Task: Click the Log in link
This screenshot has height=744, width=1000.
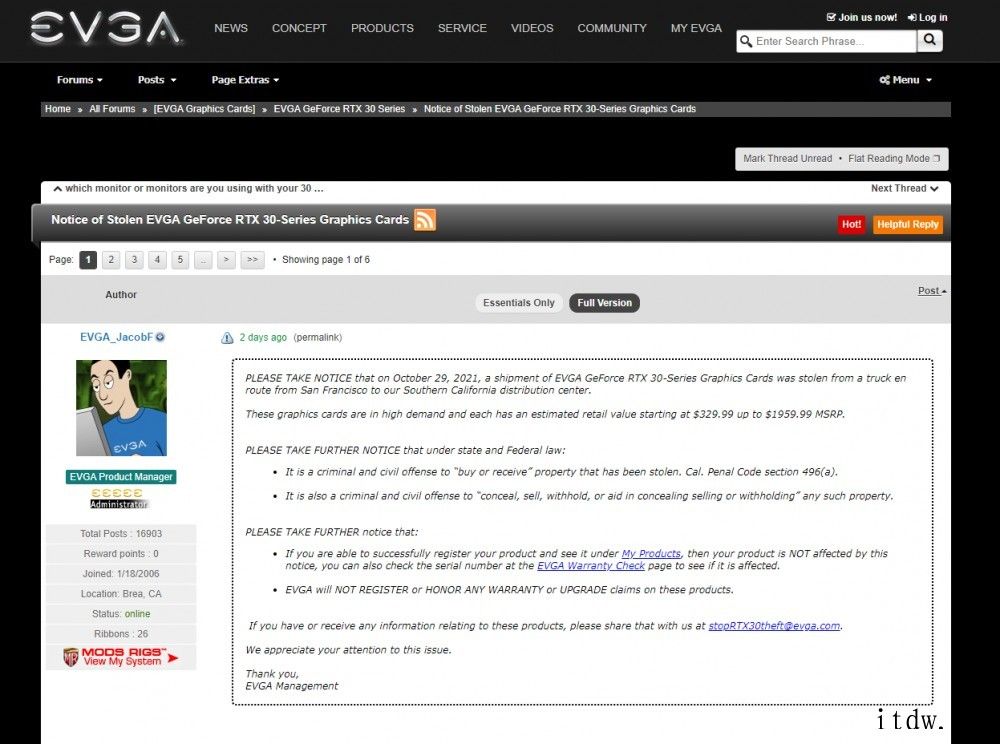Action: (x=928, y=17)
